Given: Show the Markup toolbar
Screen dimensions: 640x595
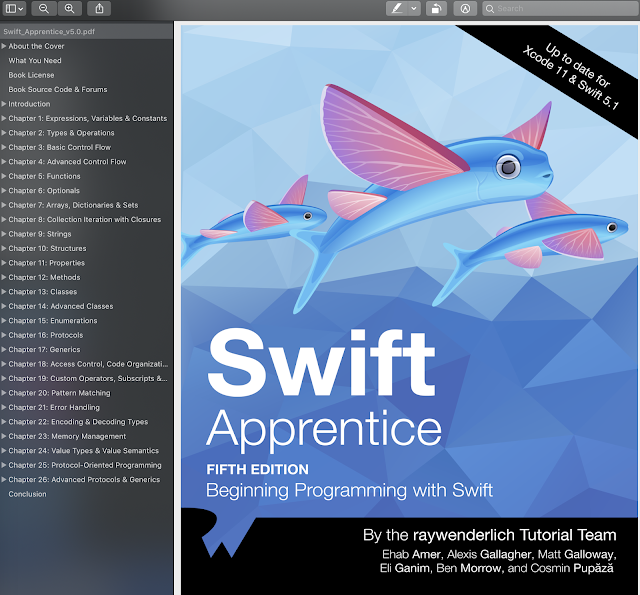Looking at the screenshot, I should (x=465, y=9).
